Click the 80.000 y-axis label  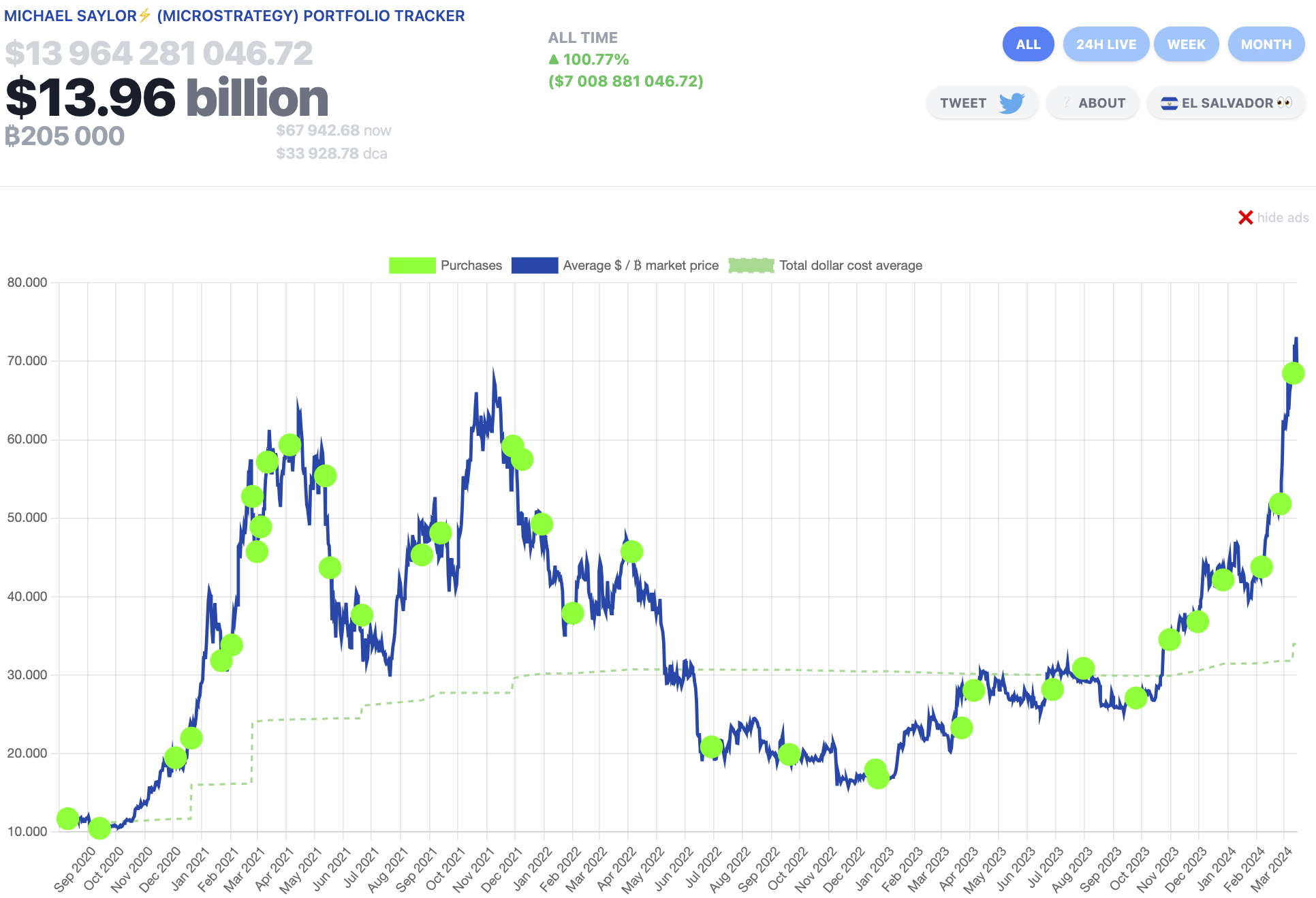coord(27,282)
